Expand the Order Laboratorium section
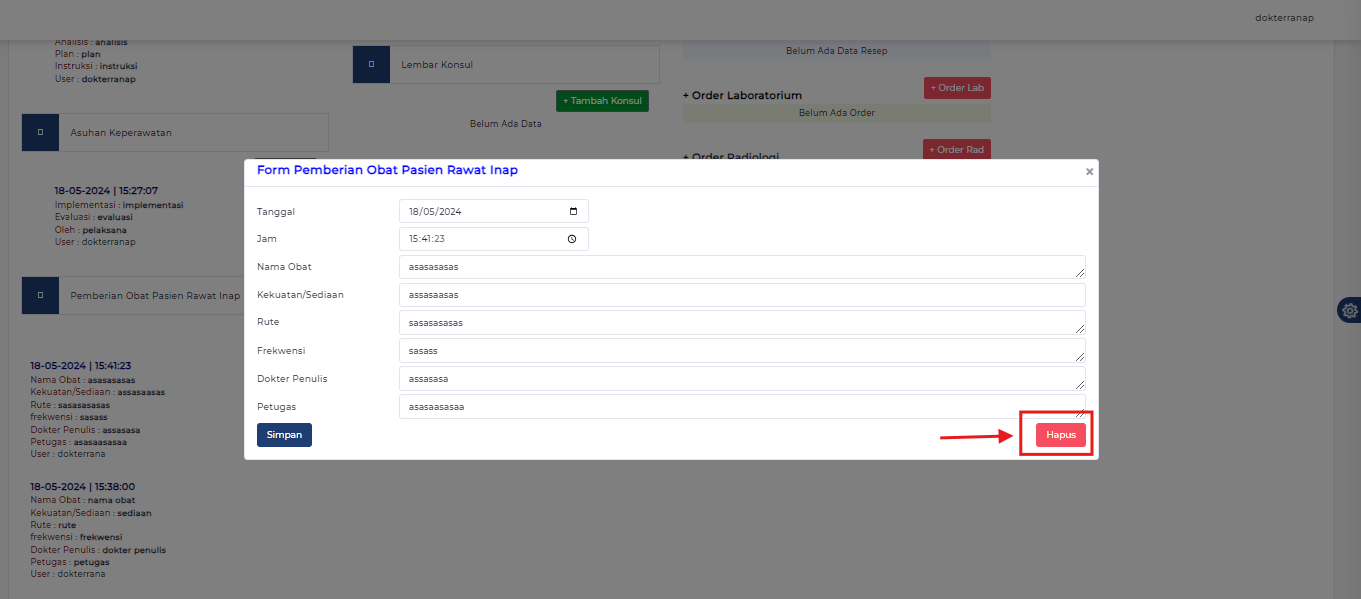The height and width of the screenshot is (599, 1361). point(742,95)
